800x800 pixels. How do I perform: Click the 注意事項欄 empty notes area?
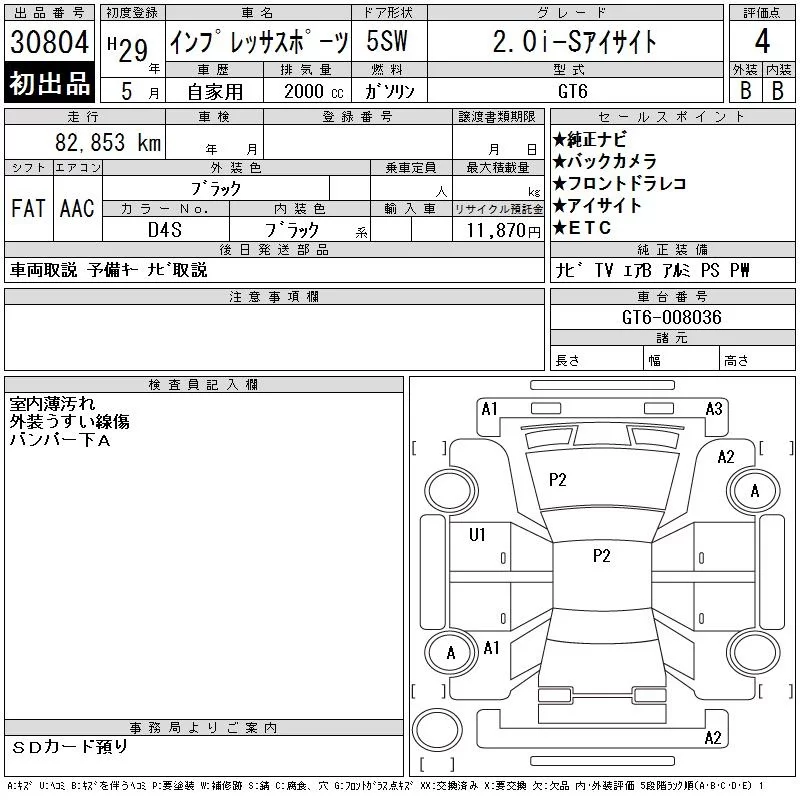pyautogui.click(x=274, y=337)
